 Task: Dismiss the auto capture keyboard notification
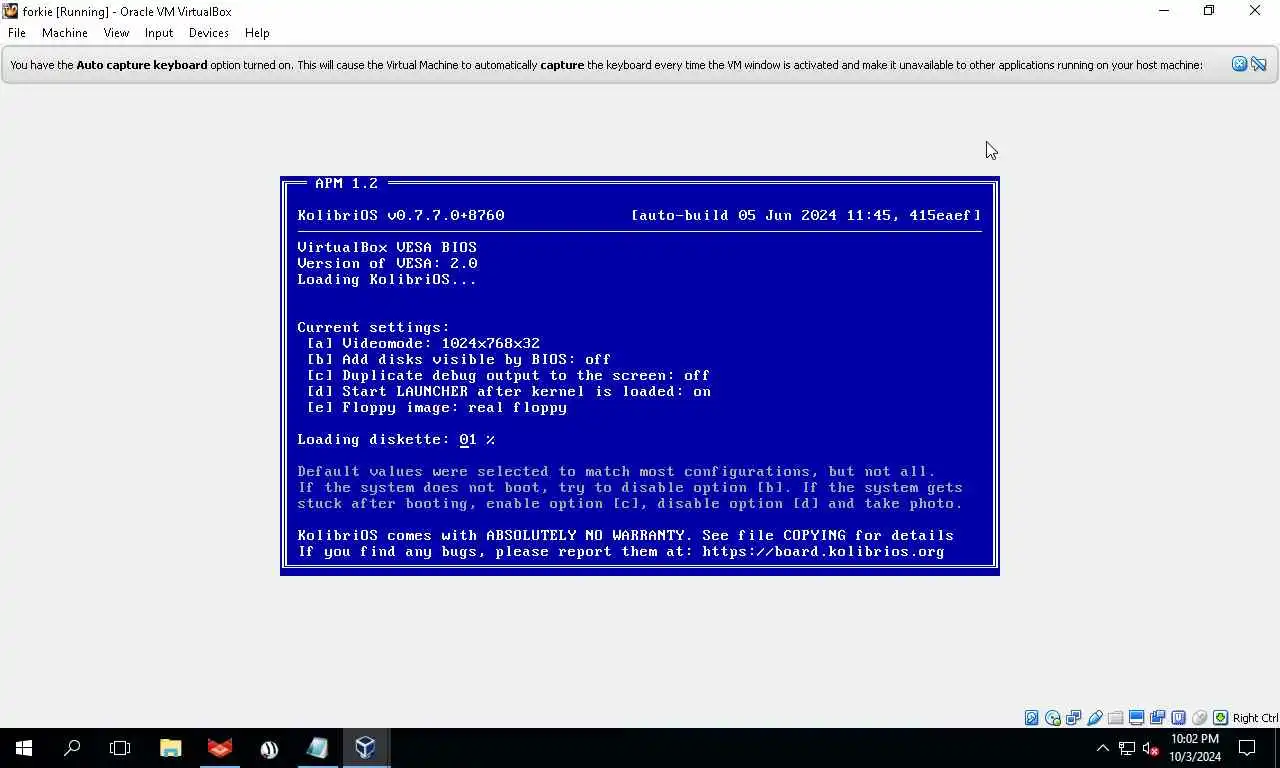click(x=1239, y=64)
